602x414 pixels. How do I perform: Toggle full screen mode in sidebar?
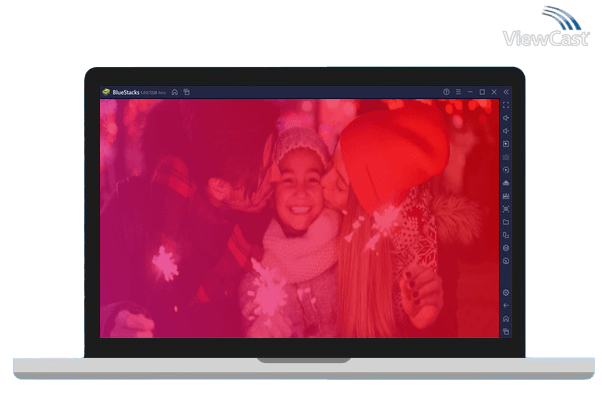point(506,105)
